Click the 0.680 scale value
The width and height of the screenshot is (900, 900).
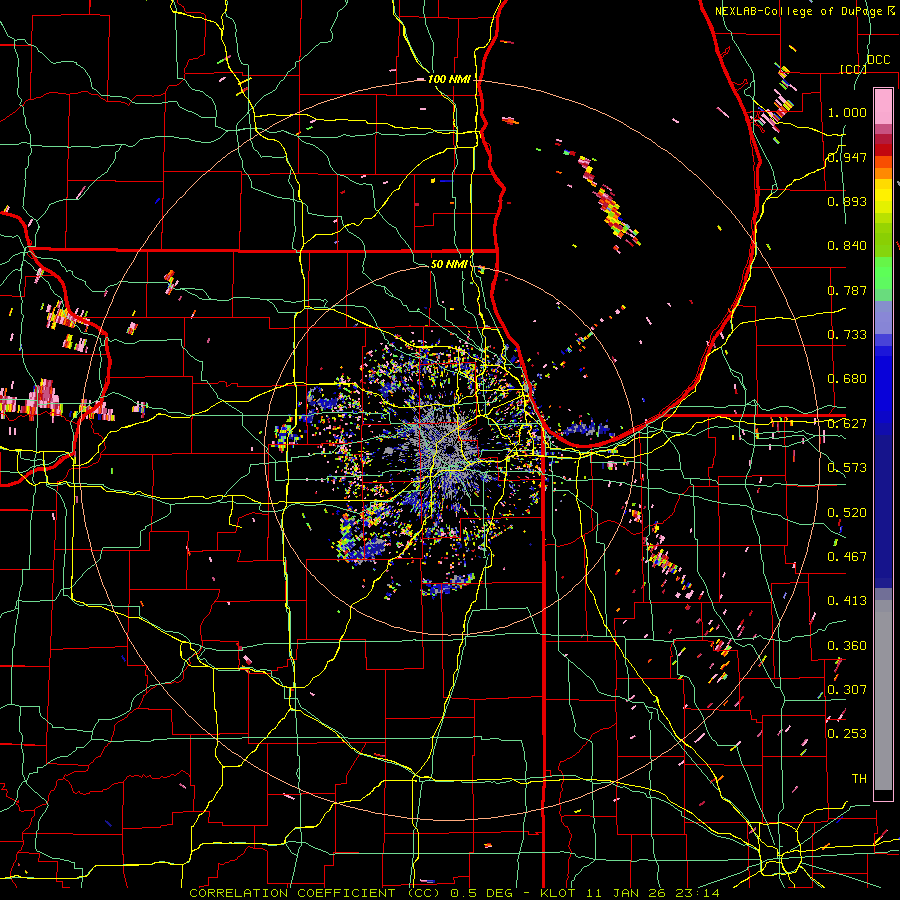click(847, 379)
